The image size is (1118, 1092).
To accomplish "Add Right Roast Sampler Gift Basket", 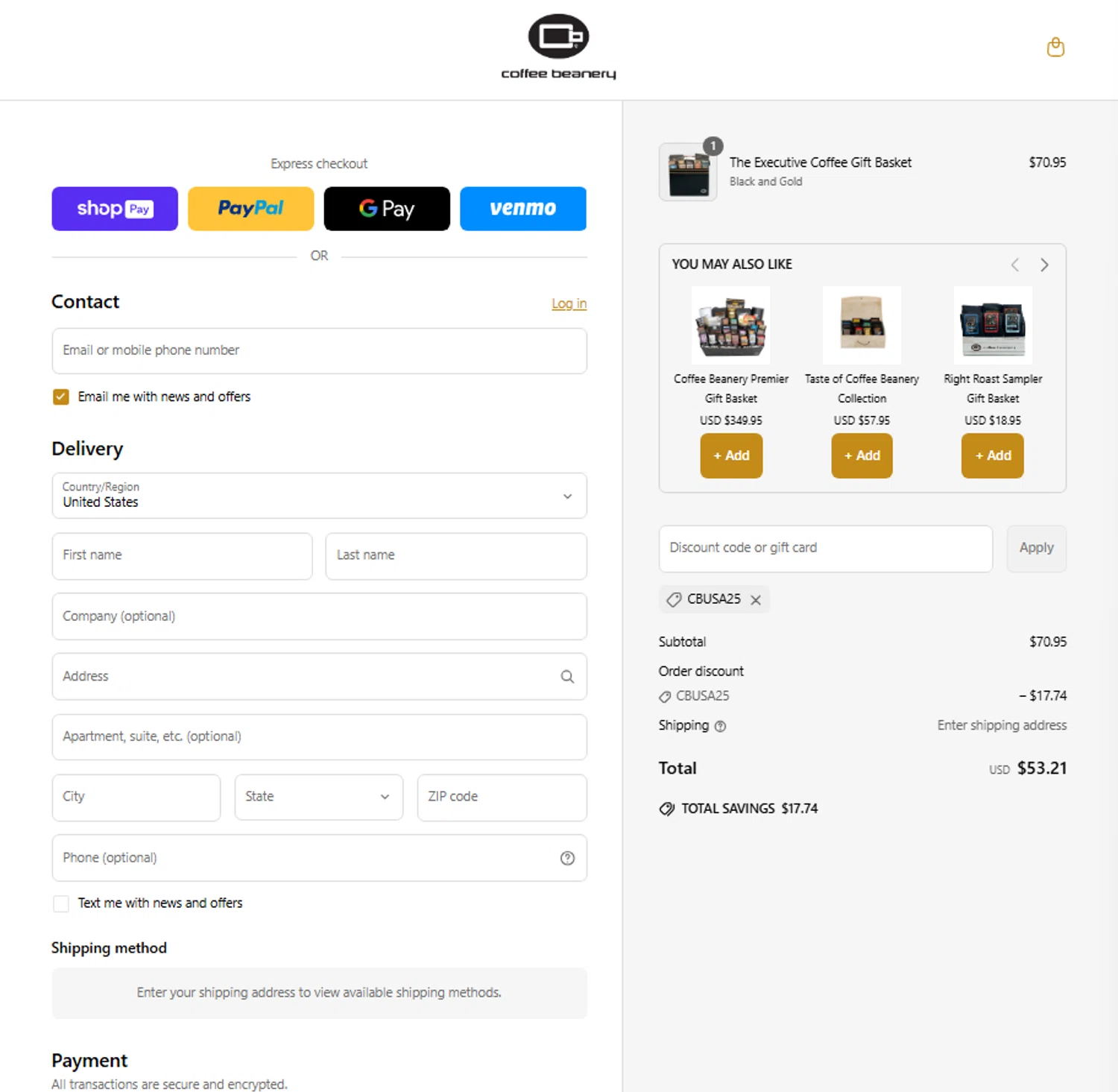I will click(993, 455).
